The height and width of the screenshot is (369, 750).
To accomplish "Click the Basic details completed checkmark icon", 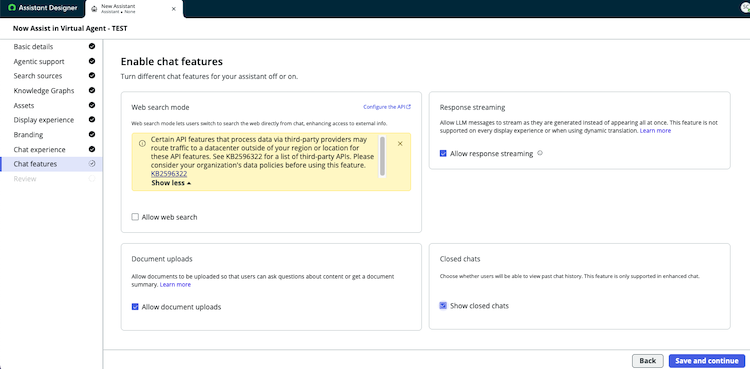I will coord(92,46).
